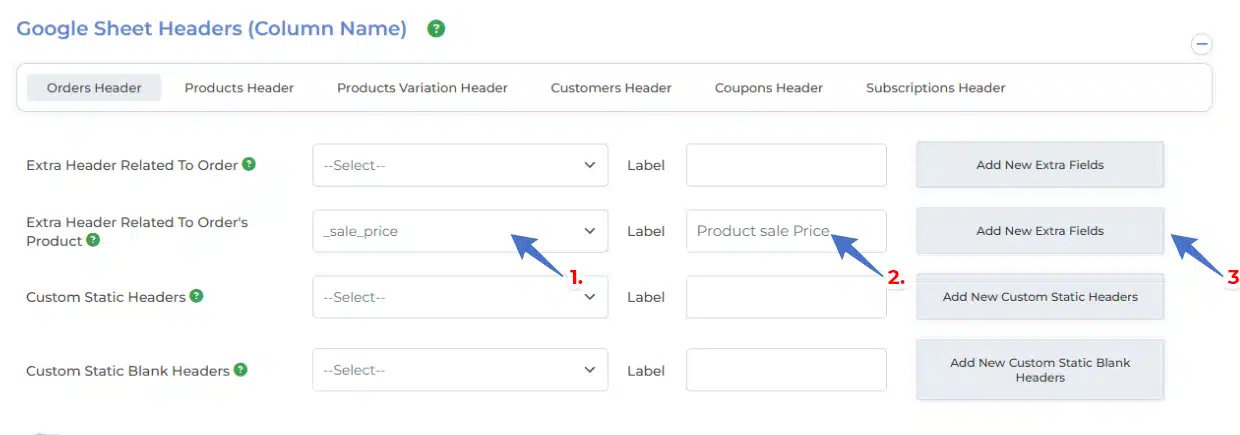
Task: Select the Coupons Header tab
Action: click(768, 88)
